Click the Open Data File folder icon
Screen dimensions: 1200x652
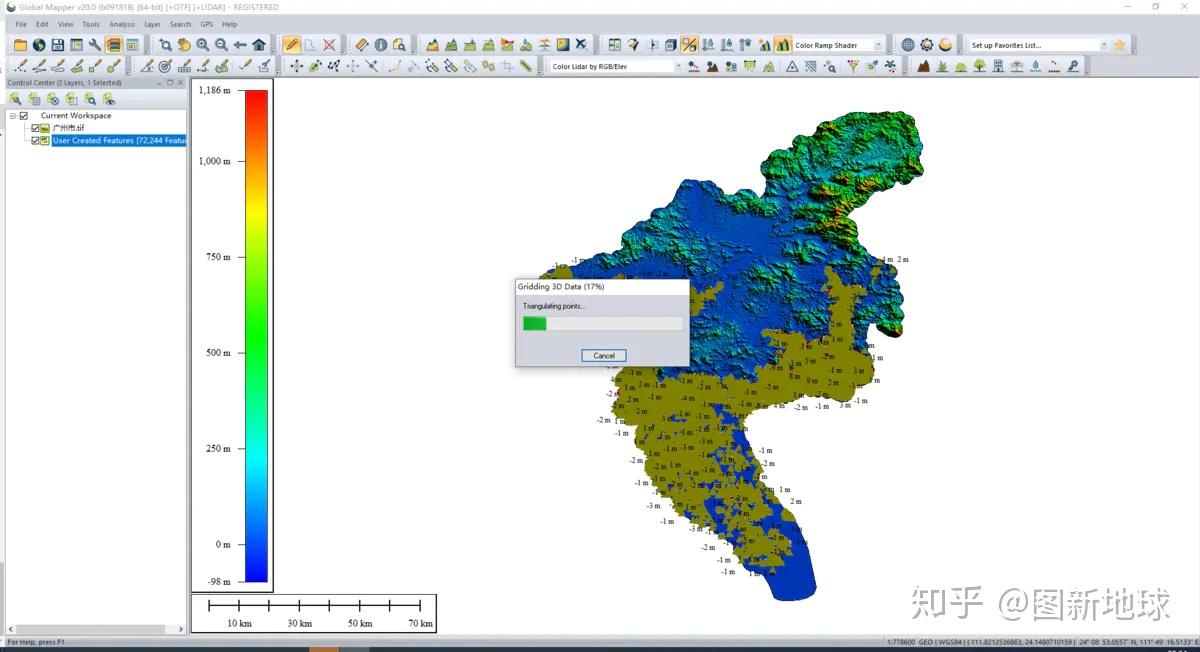pos(20,45)
